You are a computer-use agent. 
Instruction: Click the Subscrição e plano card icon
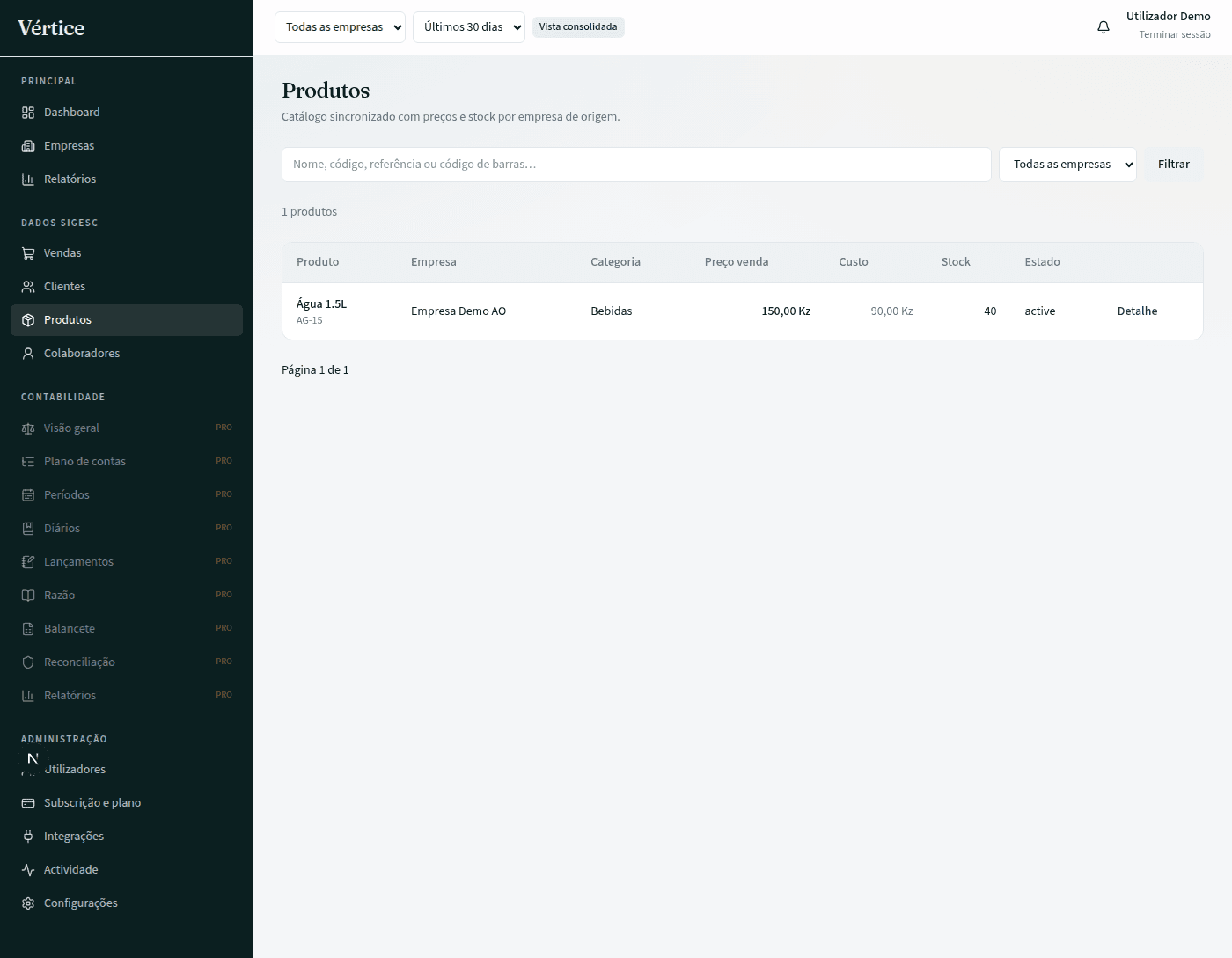28,803
